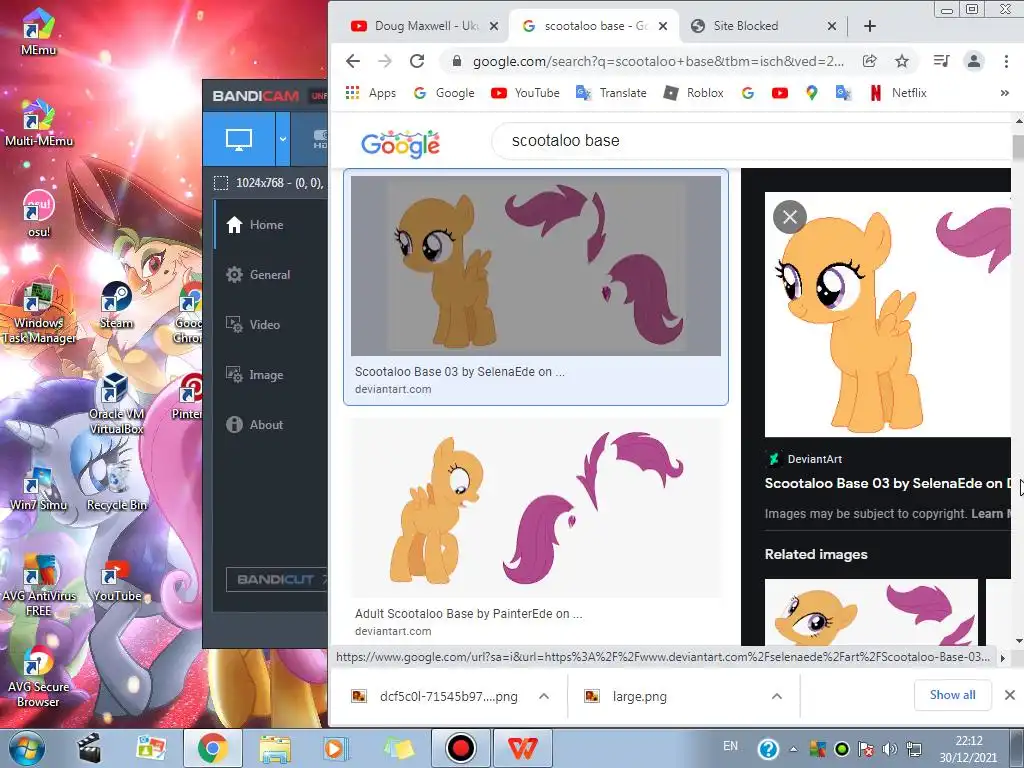Open Bandicam About section
1024x768 pixels.
tap(254, 424)
